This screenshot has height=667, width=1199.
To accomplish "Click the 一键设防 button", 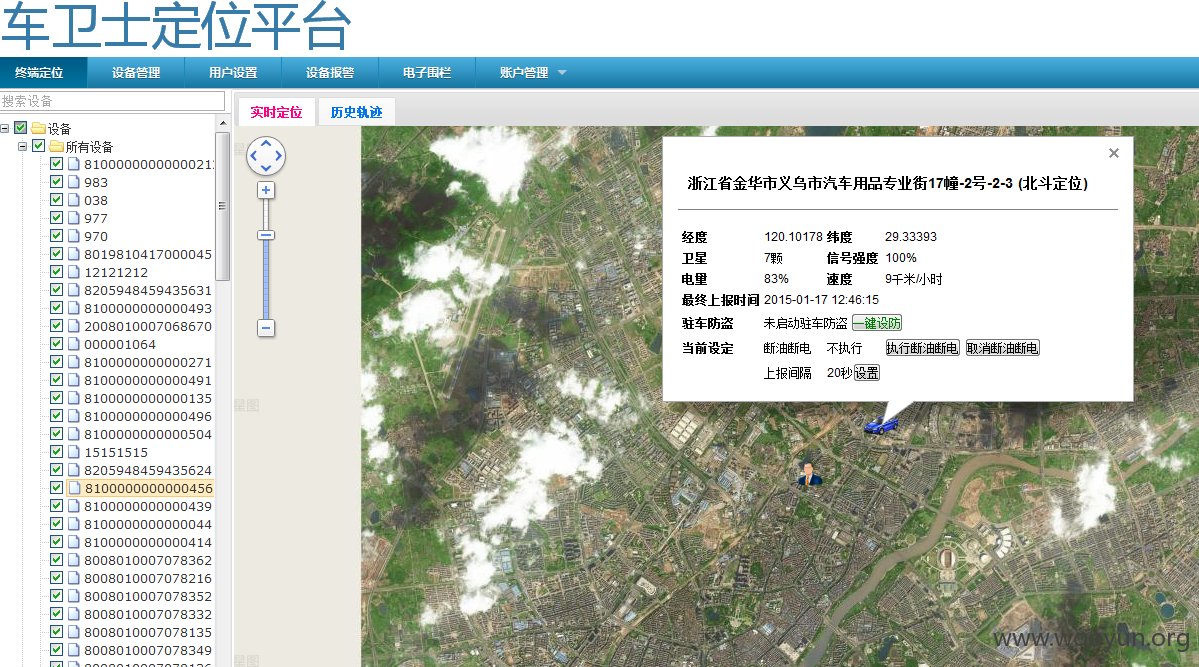I will (877, 323).
